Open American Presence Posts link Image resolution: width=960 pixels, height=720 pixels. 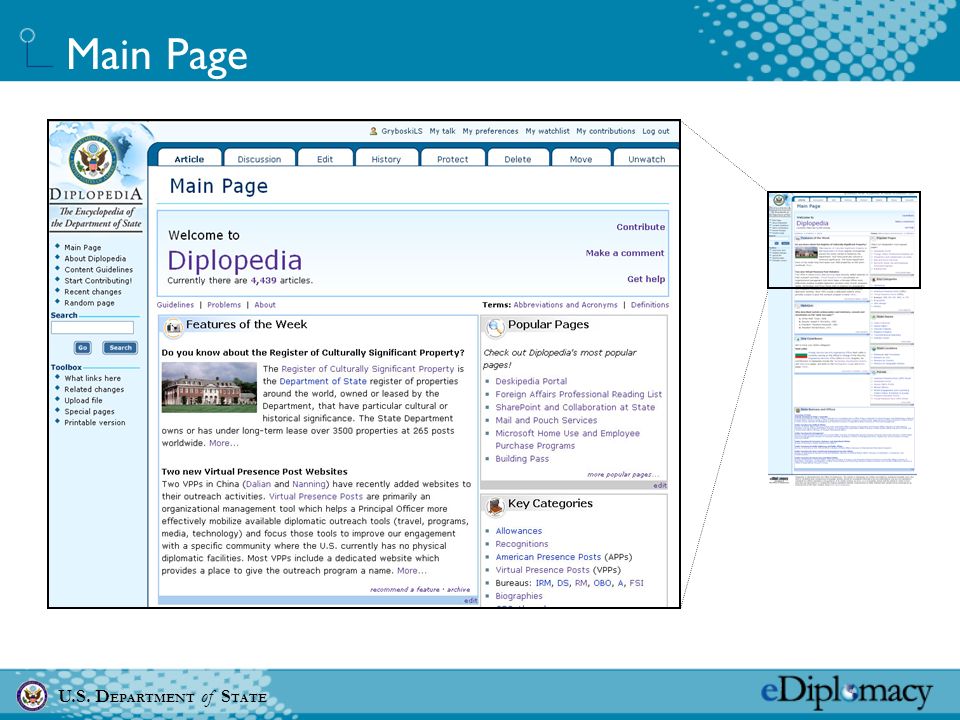pos(548,557)
